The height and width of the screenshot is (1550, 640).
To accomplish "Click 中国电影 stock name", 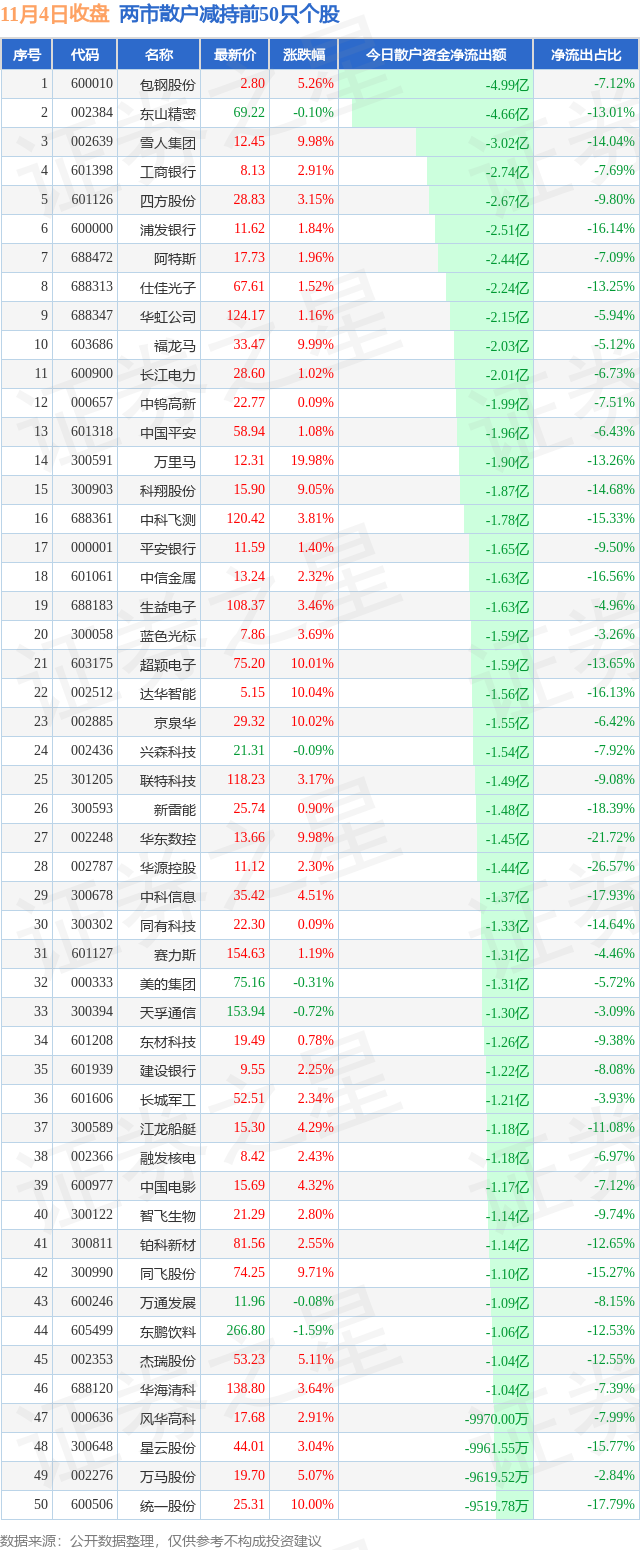I will pyautogui.click(x=170, y=1187).
